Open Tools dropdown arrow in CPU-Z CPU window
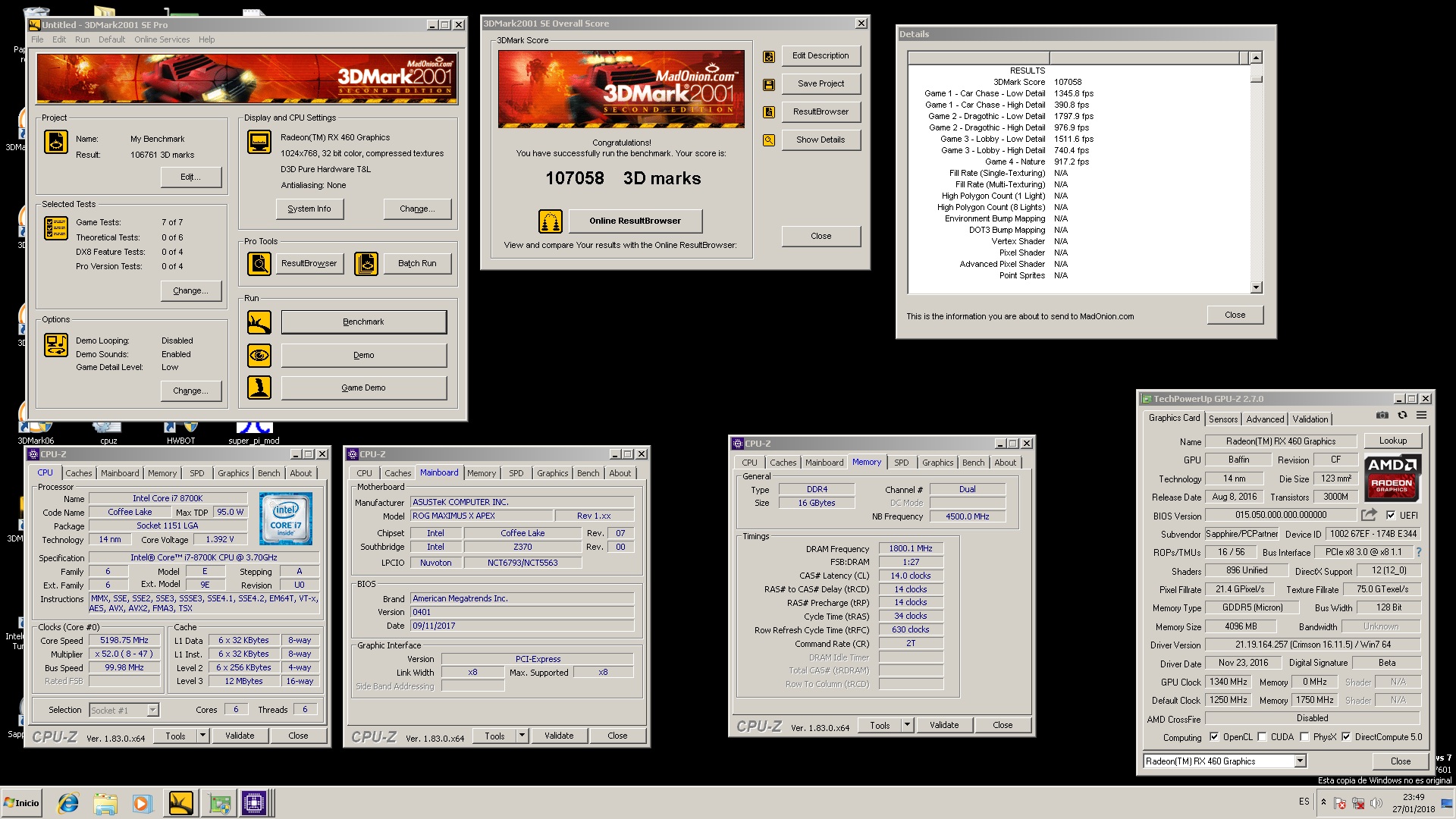1456x819 pixels. pyautogui.click(x=202, y=736)
